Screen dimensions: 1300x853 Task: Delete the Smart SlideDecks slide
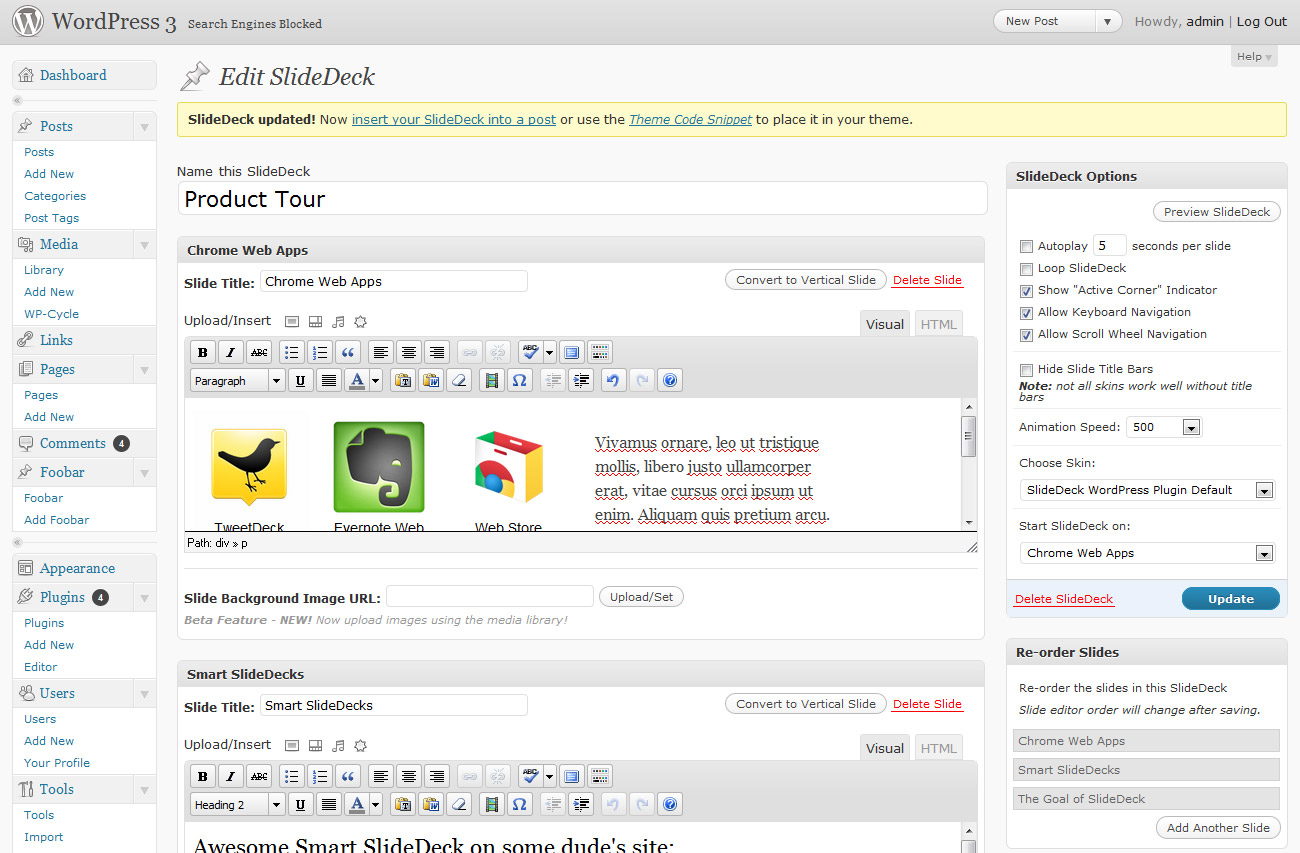927,704
